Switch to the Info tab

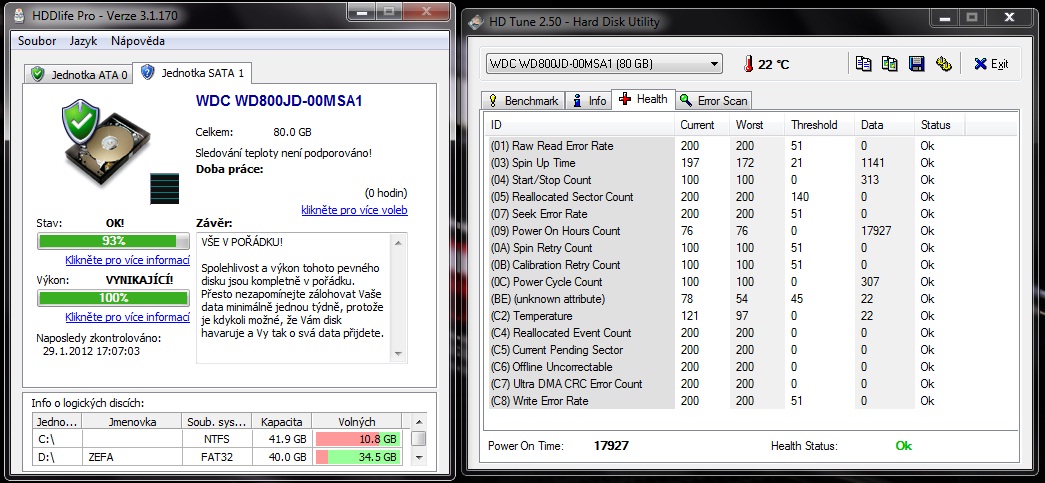(x=589, y=101)
